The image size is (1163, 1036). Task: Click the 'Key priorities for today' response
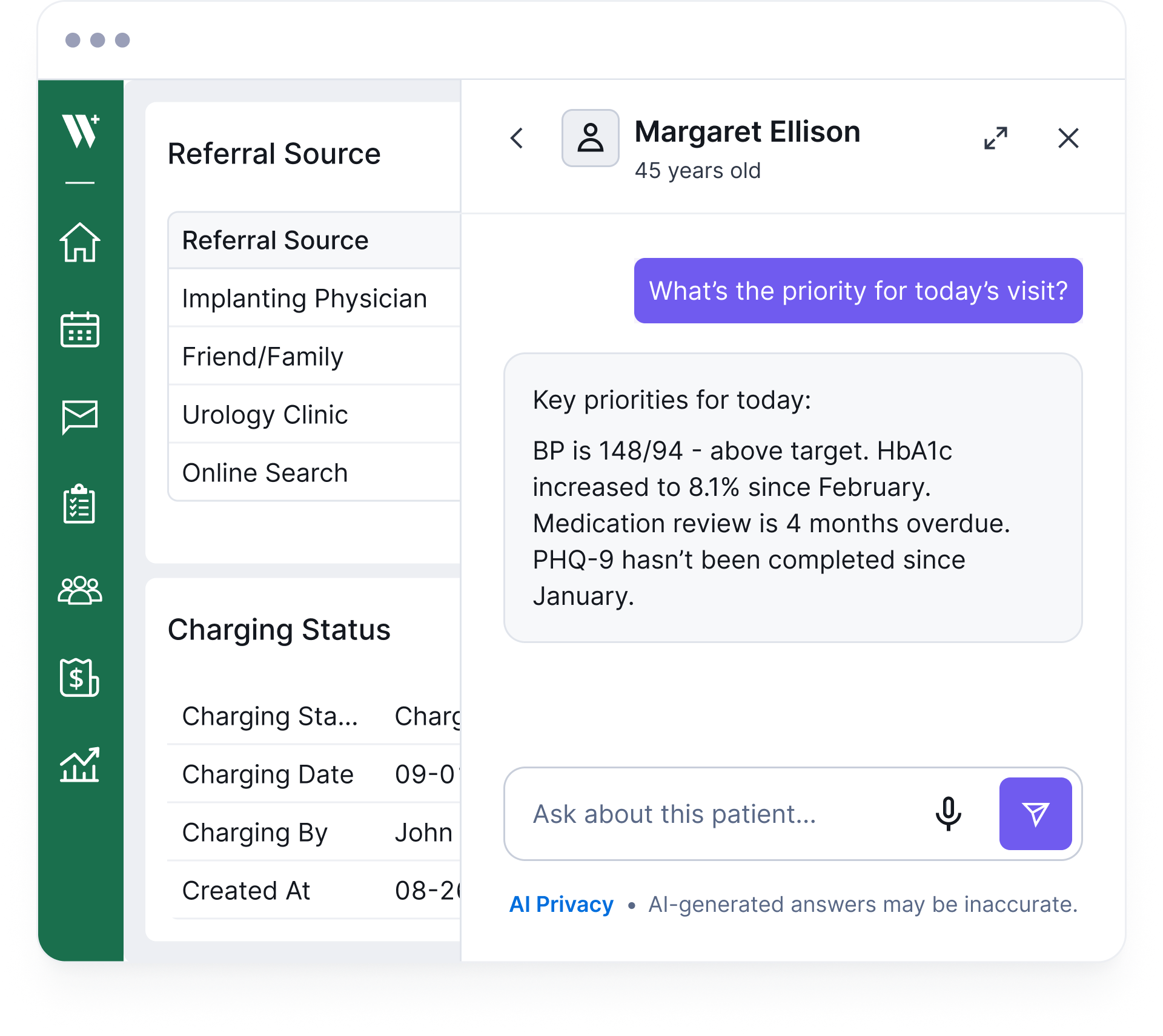click(x=793, y=498)
